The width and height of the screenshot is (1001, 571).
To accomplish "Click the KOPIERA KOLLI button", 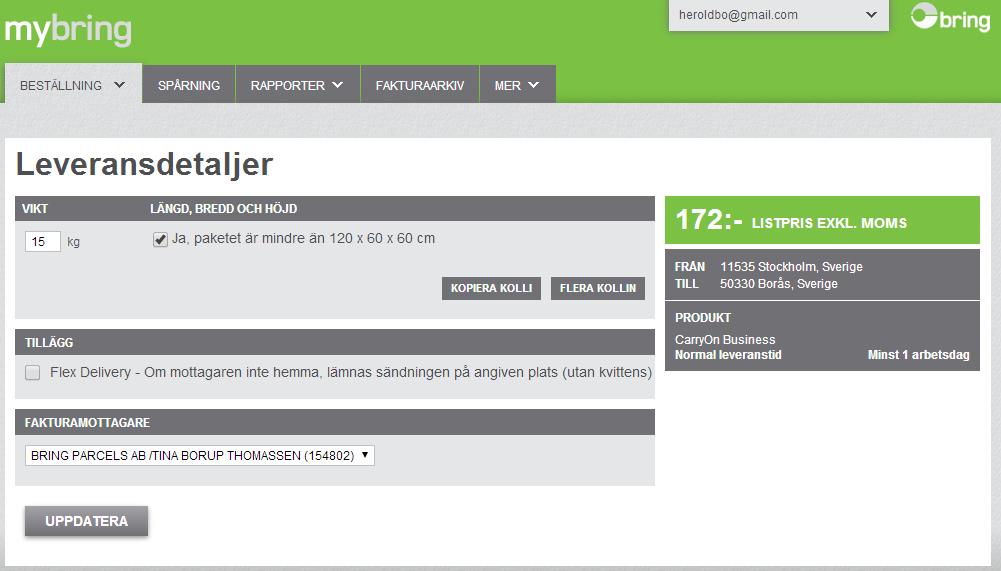I will [491, 288].
